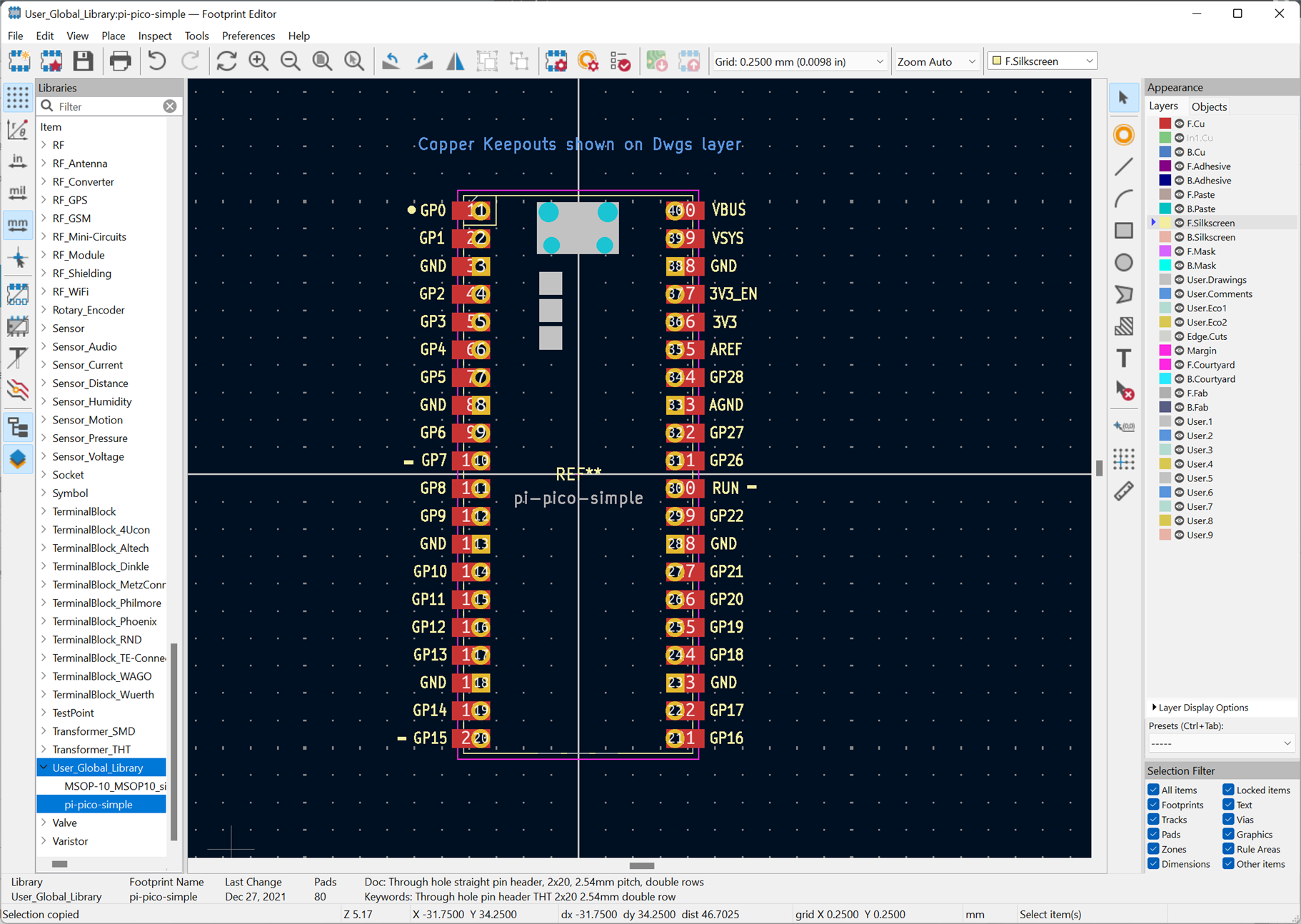Click the library Filter input field

(109, 106)
